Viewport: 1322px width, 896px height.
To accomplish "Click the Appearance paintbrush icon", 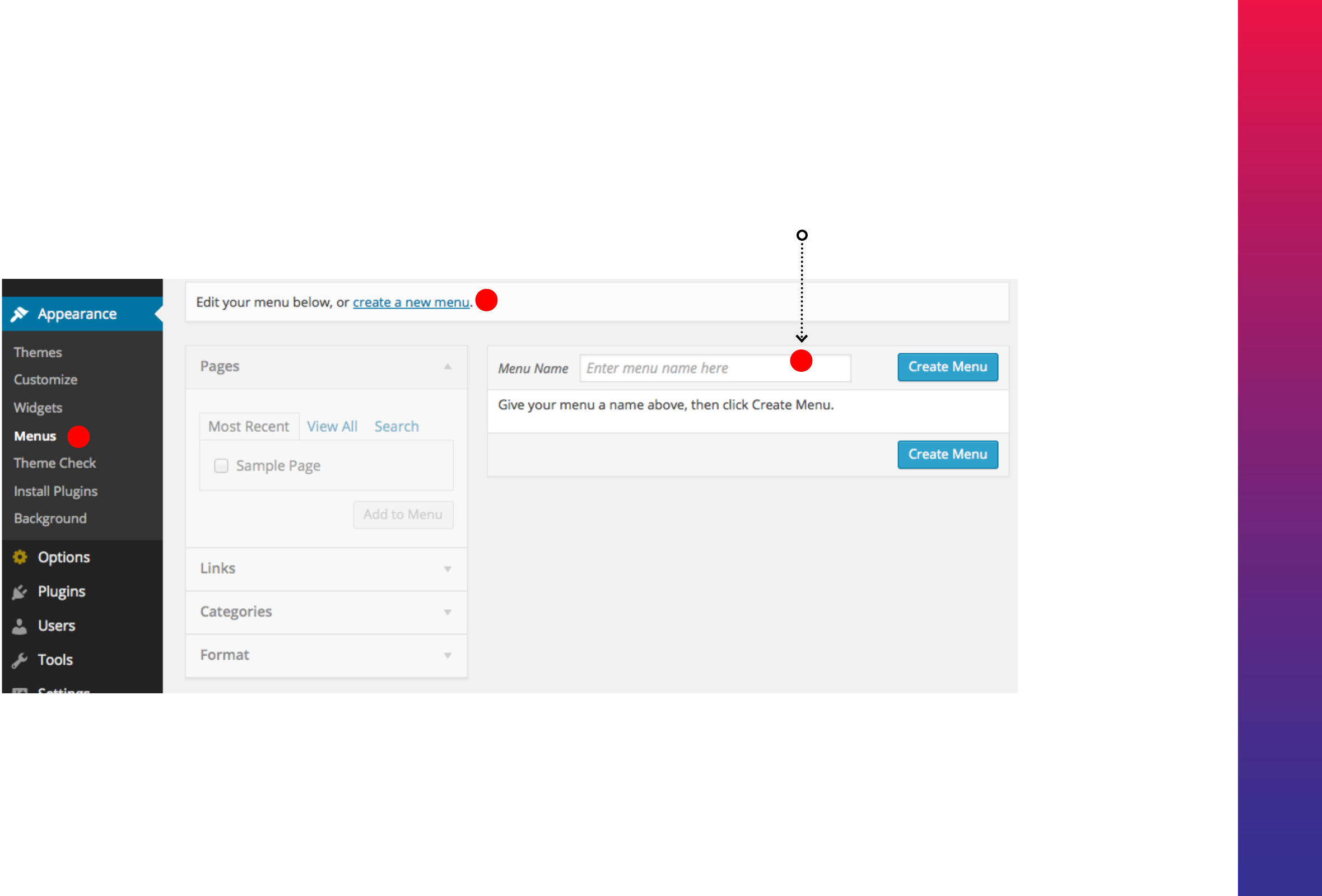I will click(x=20, y=314).
